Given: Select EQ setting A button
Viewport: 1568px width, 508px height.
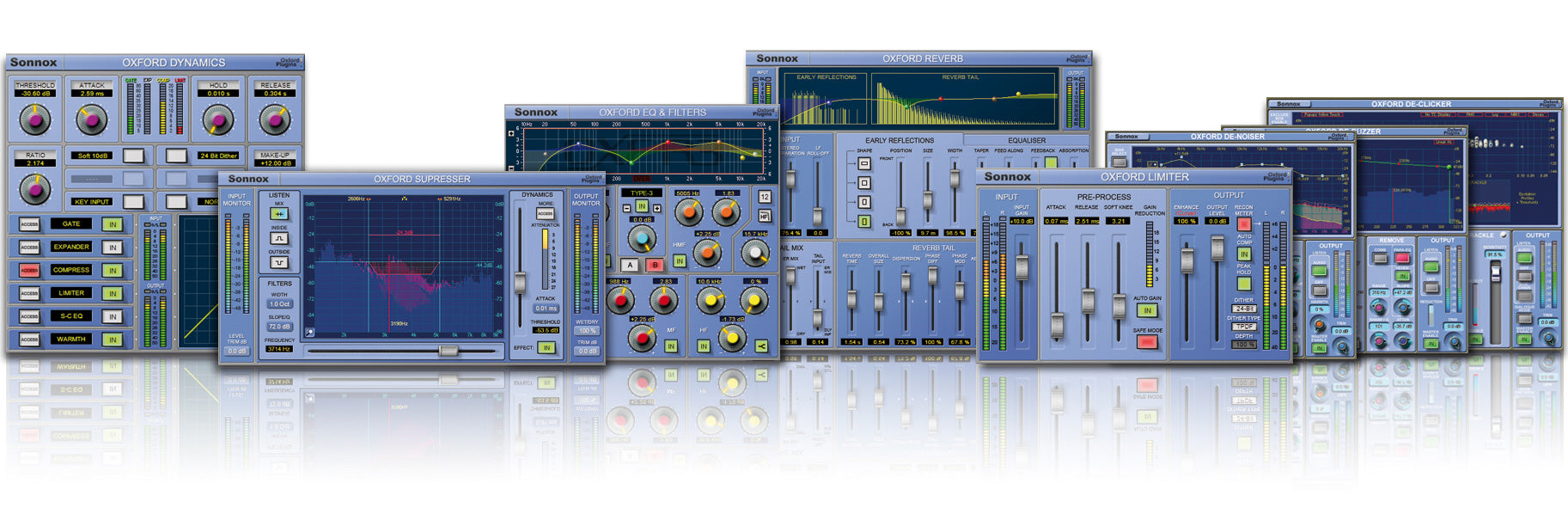Looking at the screenshot, I should pyautogui.click(x=630, y=265).
